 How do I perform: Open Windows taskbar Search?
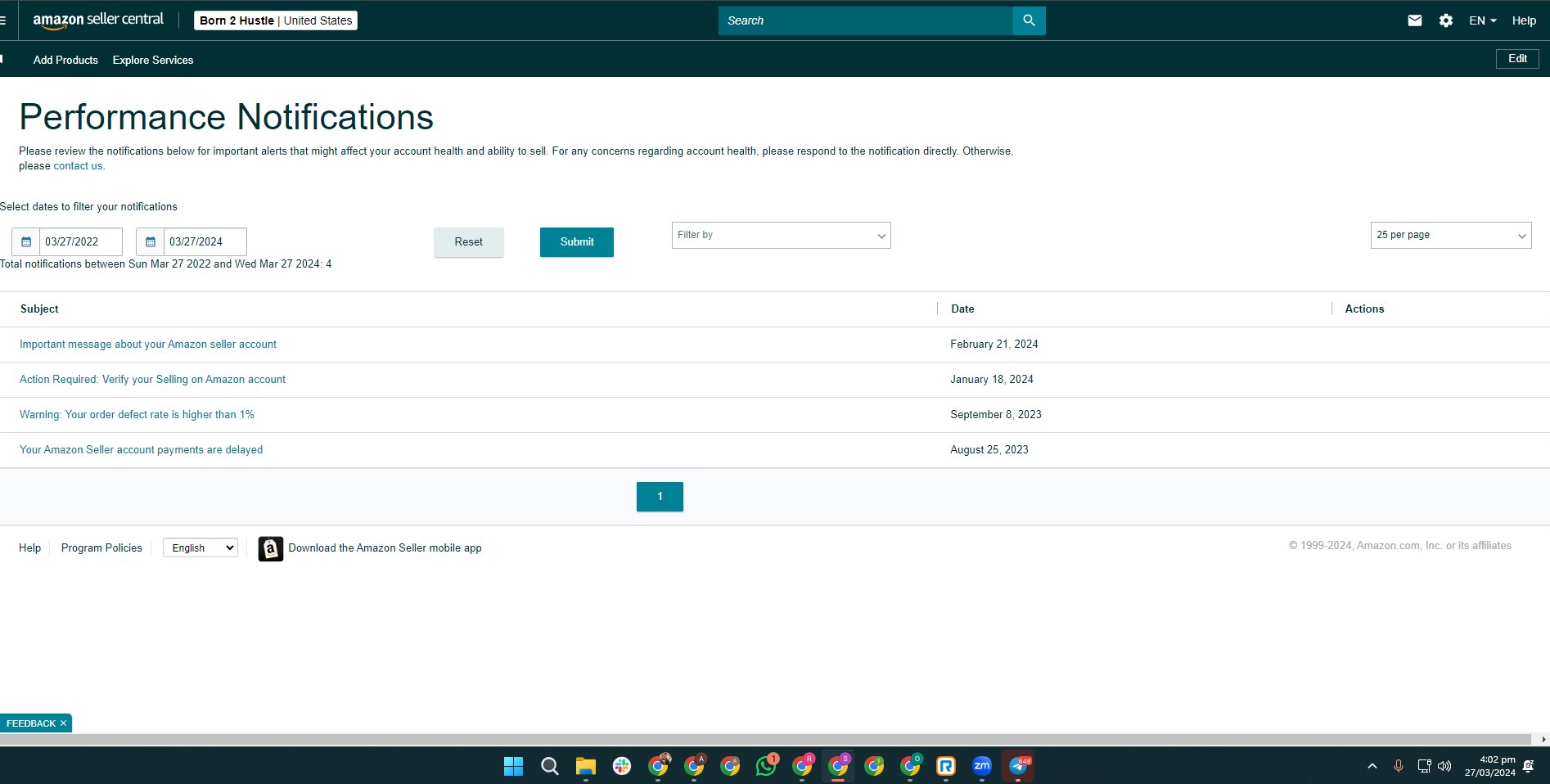point(550,766)
